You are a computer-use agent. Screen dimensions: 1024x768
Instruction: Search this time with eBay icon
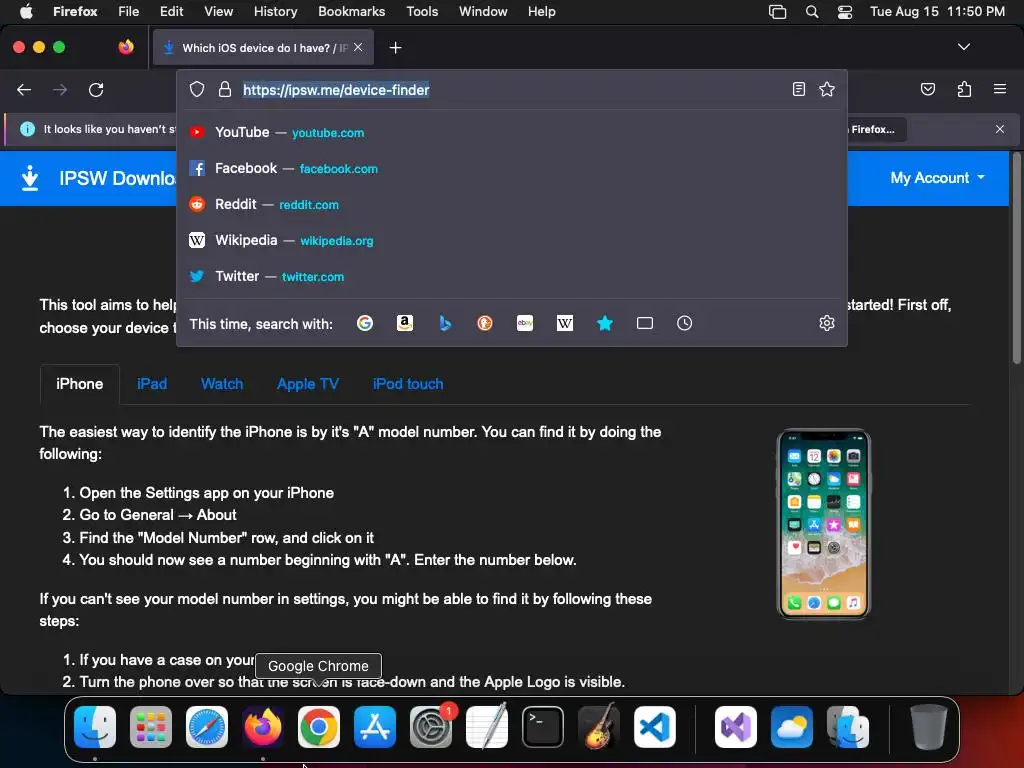(525, 323)
